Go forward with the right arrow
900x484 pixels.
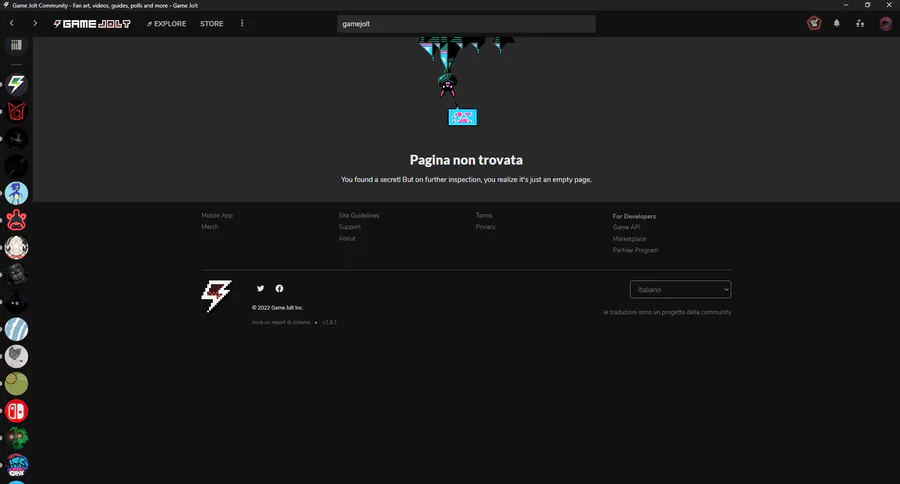35,24
